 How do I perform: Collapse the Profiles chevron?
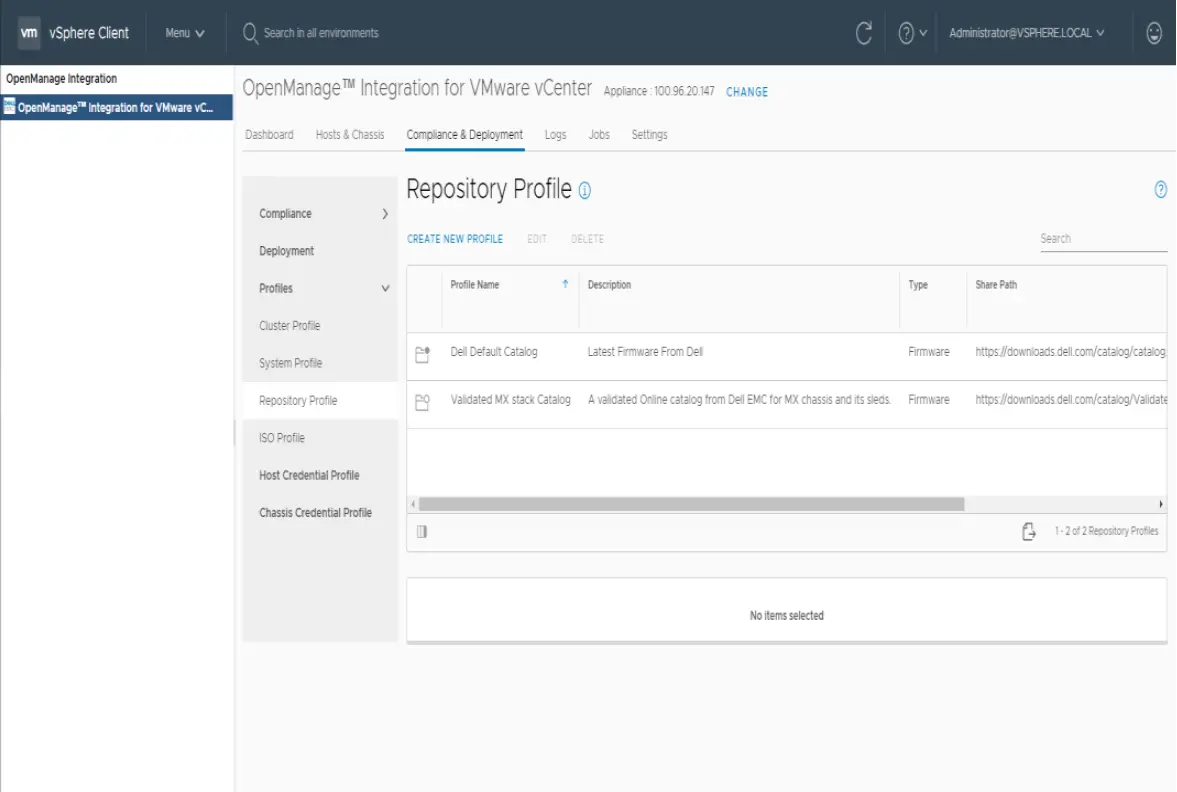(x=385, y=288)
